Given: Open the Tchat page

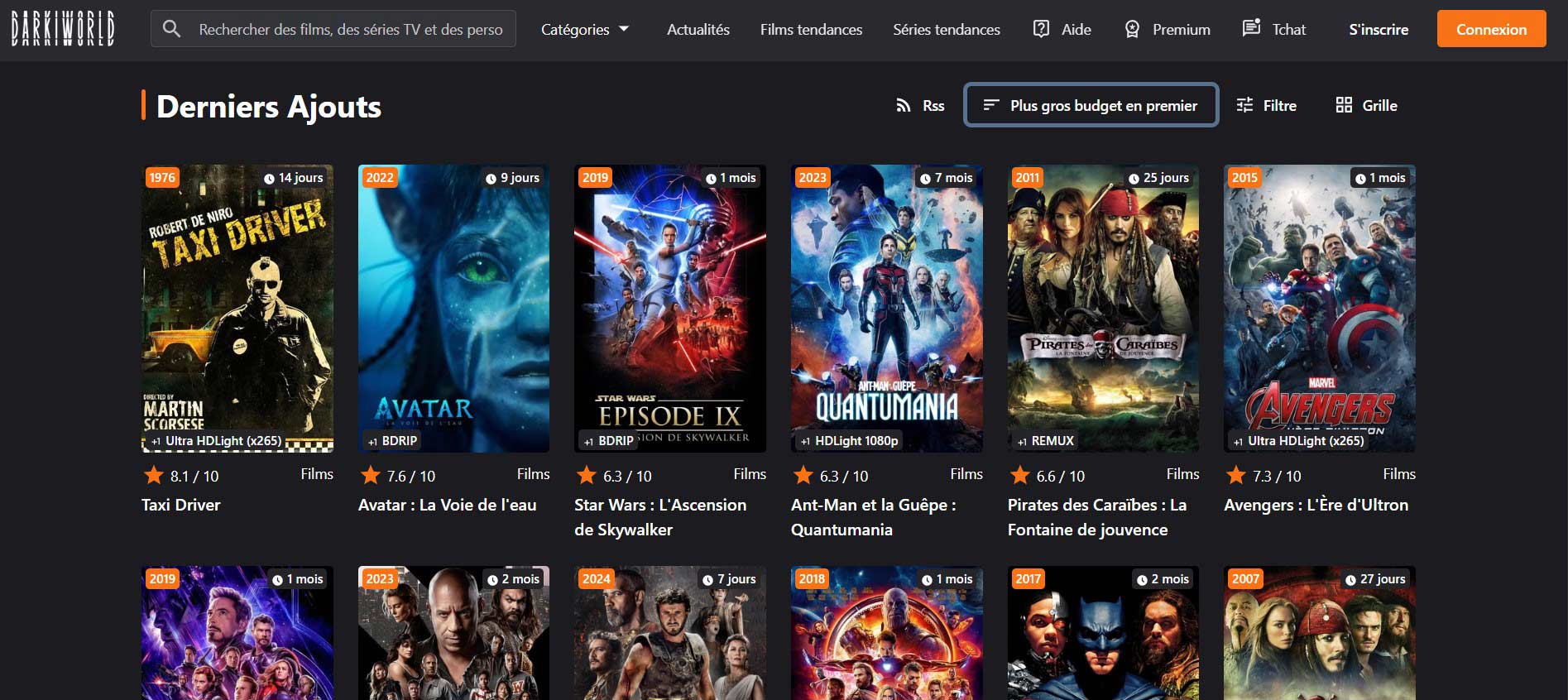Looking at the screenshot, I should [x=1274, y=29].
